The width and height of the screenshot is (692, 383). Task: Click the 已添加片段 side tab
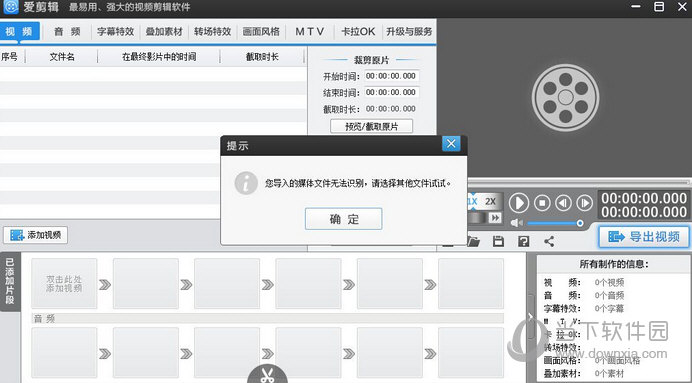tap(10, 282)
